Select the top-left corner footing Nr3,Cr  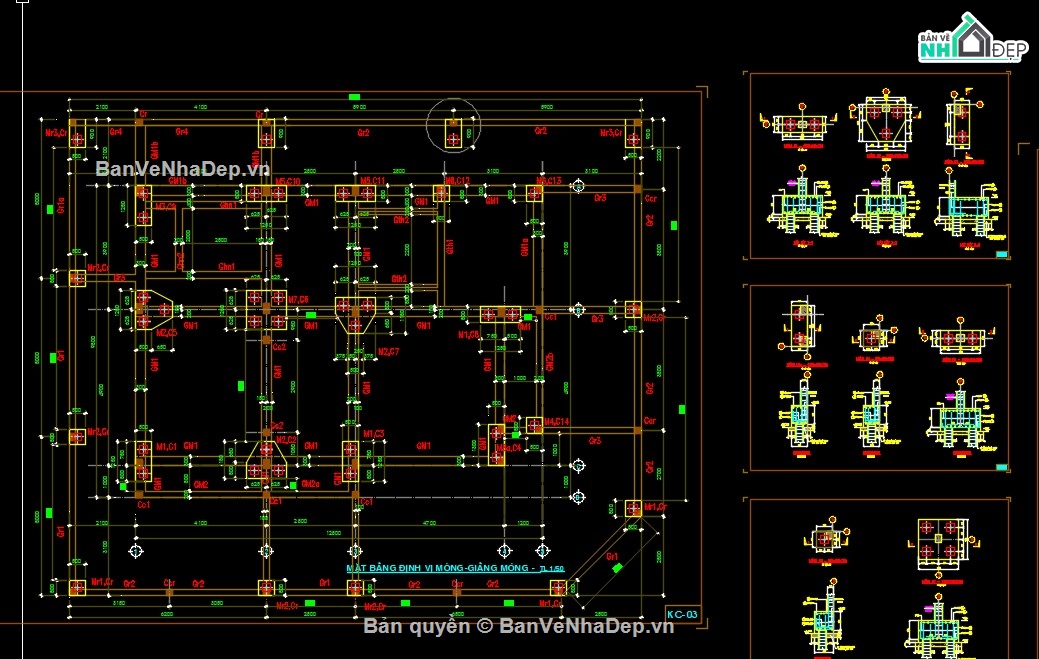(x=78, y=135)
